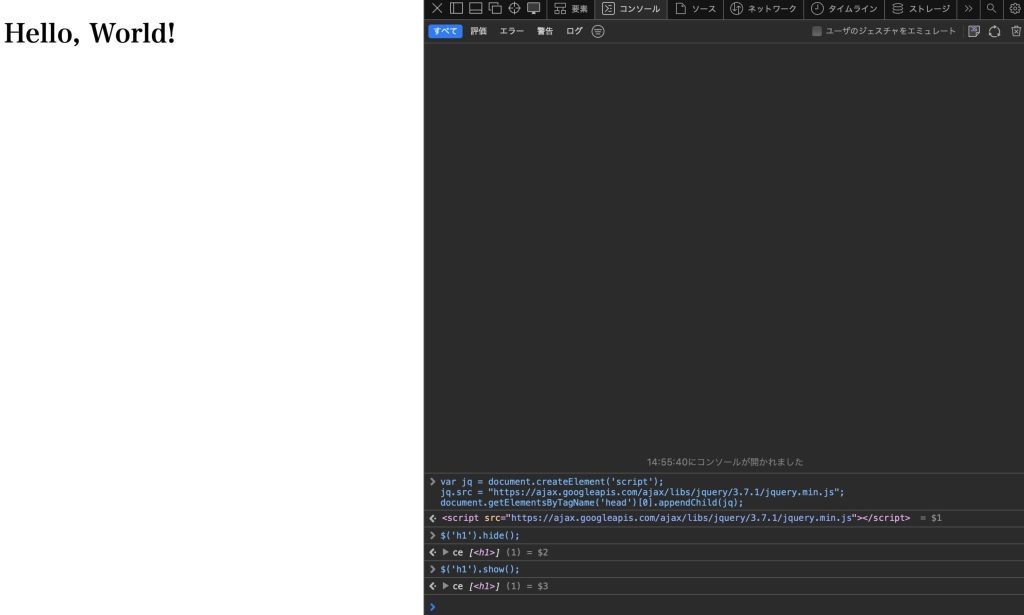Enable the ユーザのジェスチャをエミュレート checkbox

(x=816, y=31)
